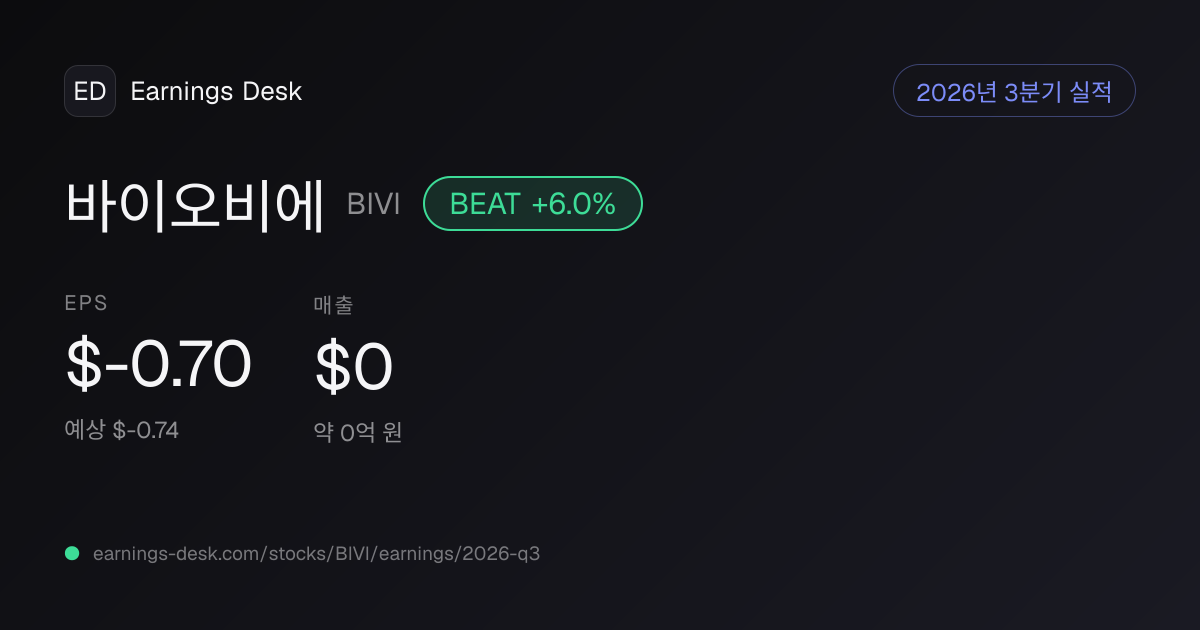The image size is (1200, 630).
Task: Click the word BEAT in the badge
Action: point(485,204)
